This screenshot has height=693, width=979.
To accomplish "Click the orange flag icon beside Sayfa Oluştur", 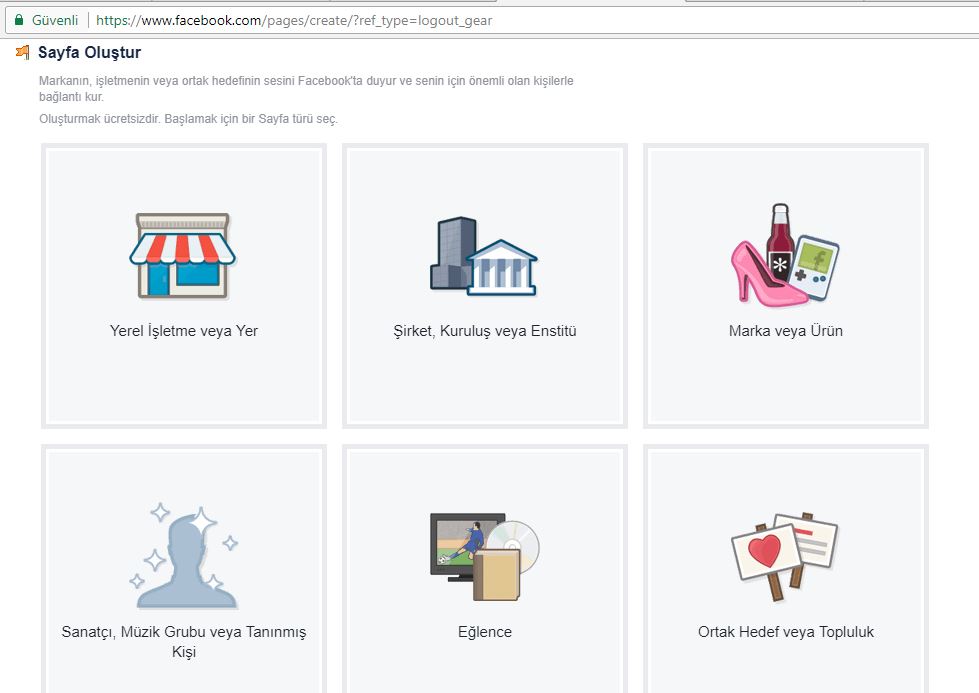I will tap(22, 52).
